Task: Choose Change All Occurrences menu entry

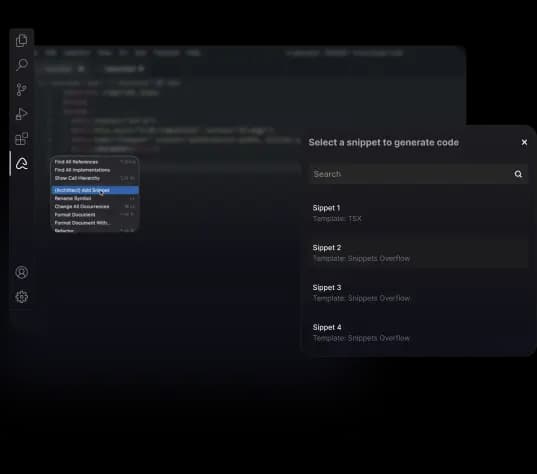Action: coord(95,207)
